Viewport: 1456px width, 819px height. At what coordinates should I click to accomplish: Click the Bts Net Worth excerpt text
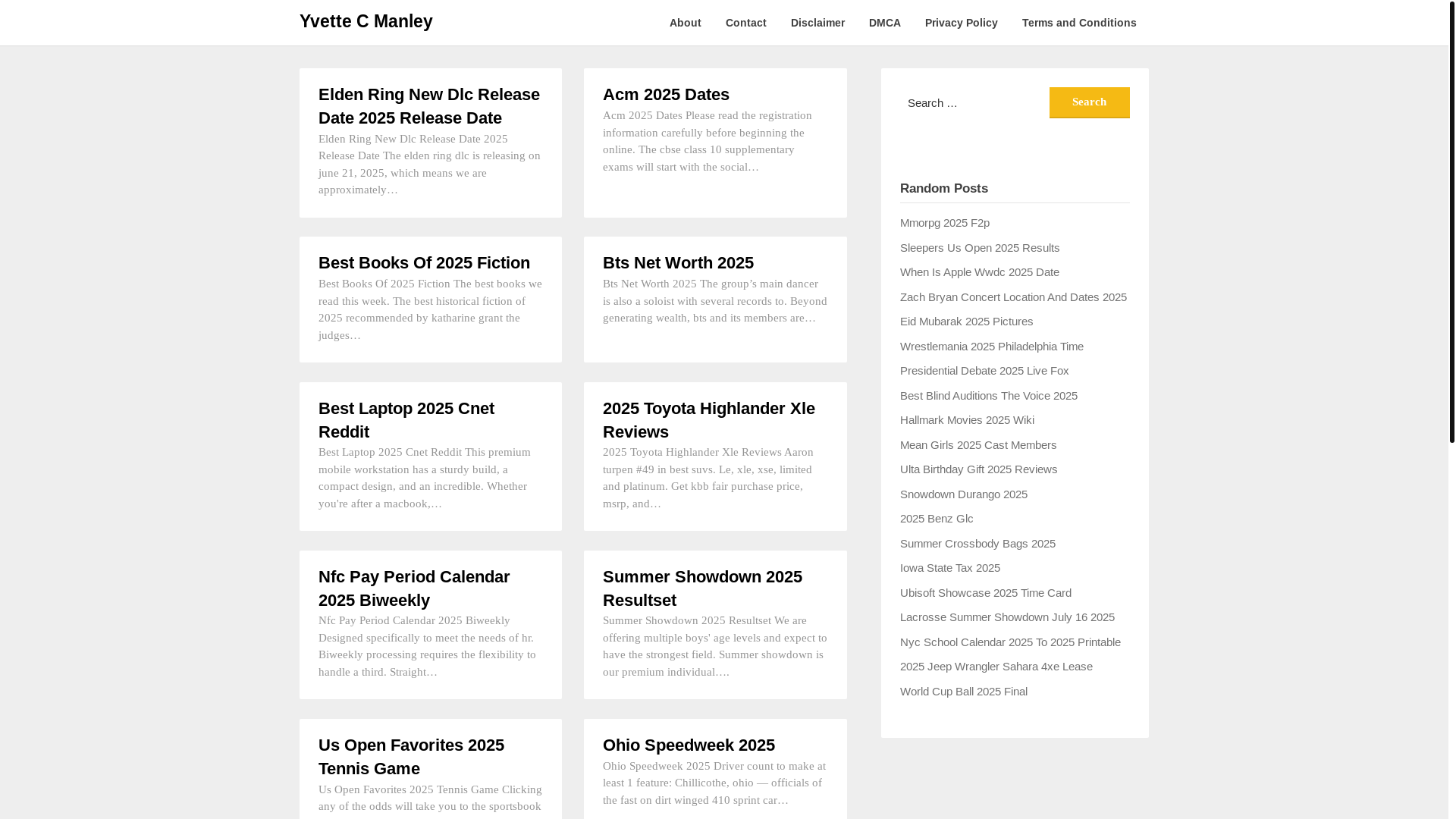point(715,301)
